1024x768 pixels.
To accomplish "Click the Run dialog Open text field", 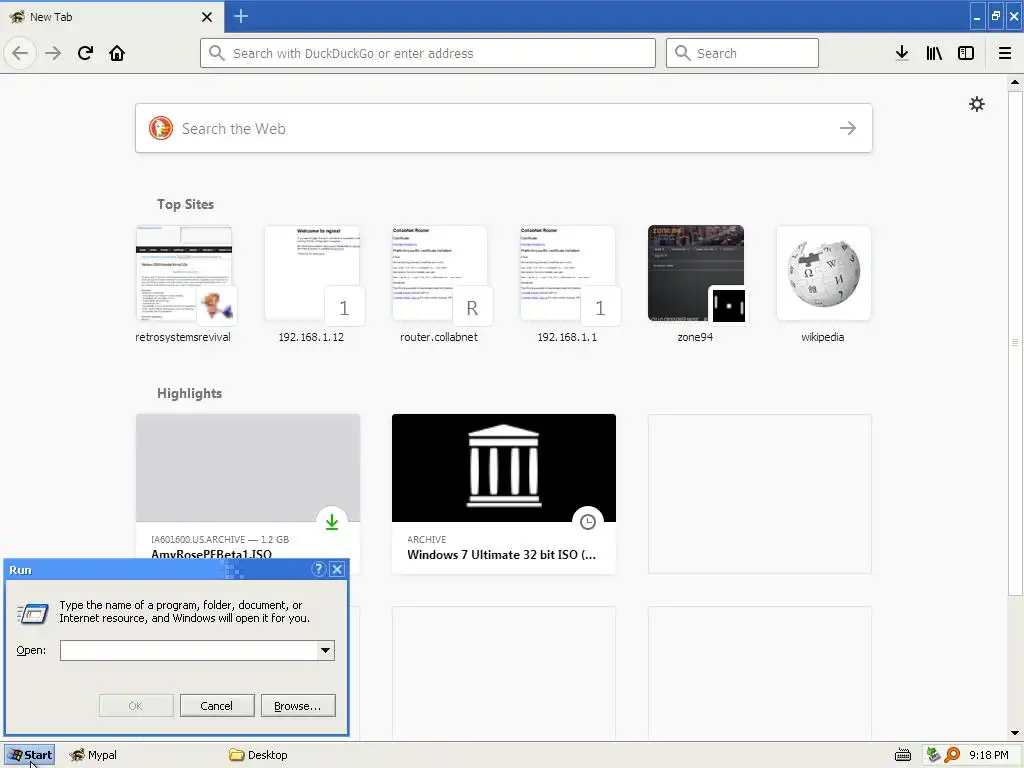I will pyautogui.click(x=189, y=650).
